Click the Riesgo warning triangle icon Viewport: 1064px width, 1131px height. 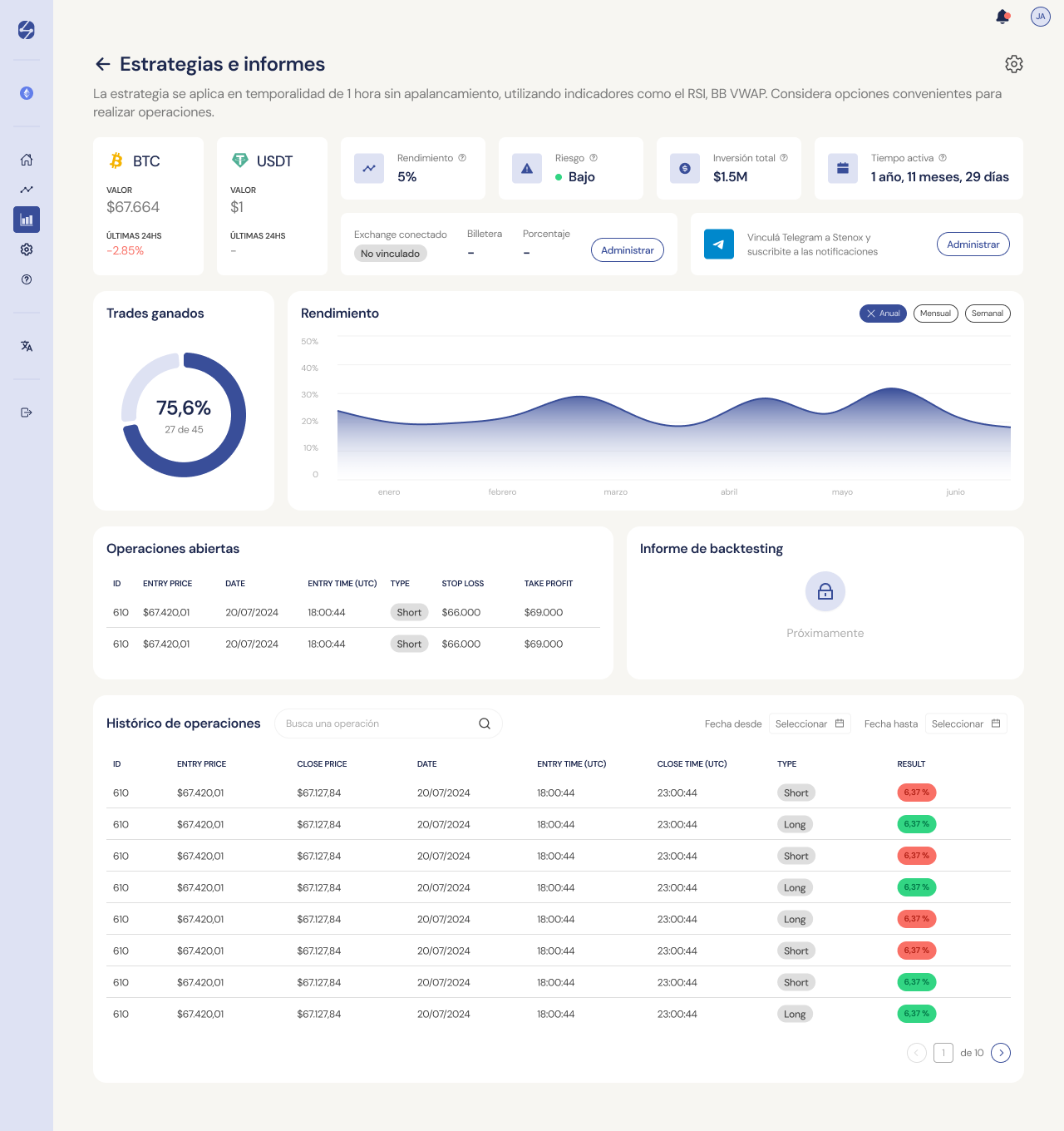point(527,168)
